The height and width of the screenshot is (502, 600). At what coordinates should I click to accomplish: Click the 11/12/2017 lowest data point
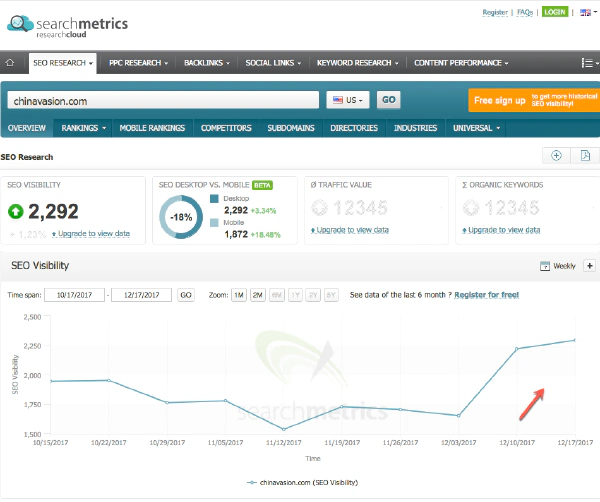(284, 429)
